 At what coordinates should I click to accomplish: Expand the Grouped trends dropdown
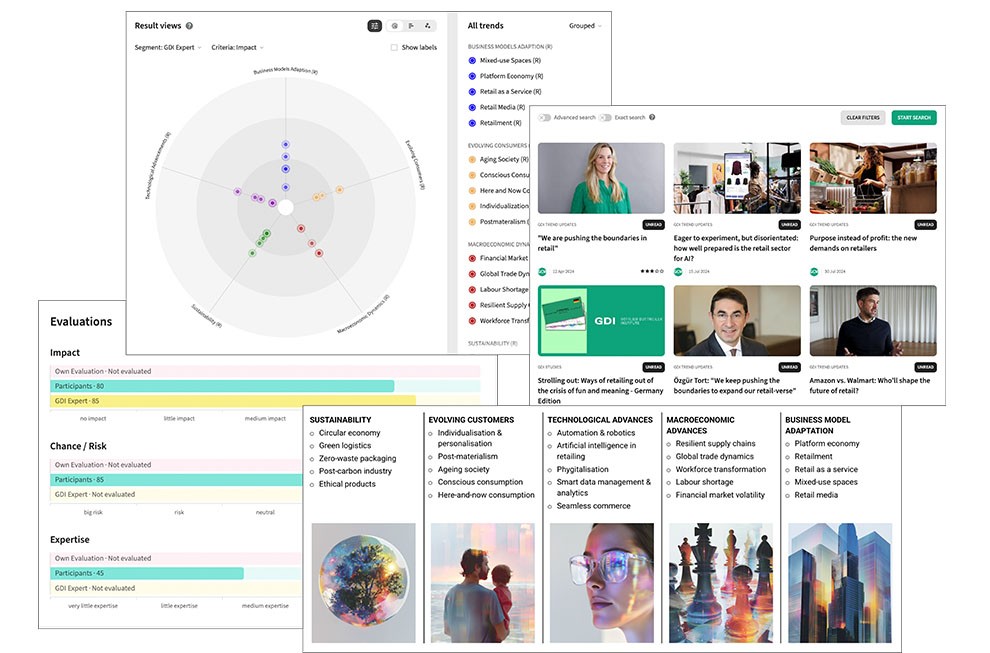585,26
